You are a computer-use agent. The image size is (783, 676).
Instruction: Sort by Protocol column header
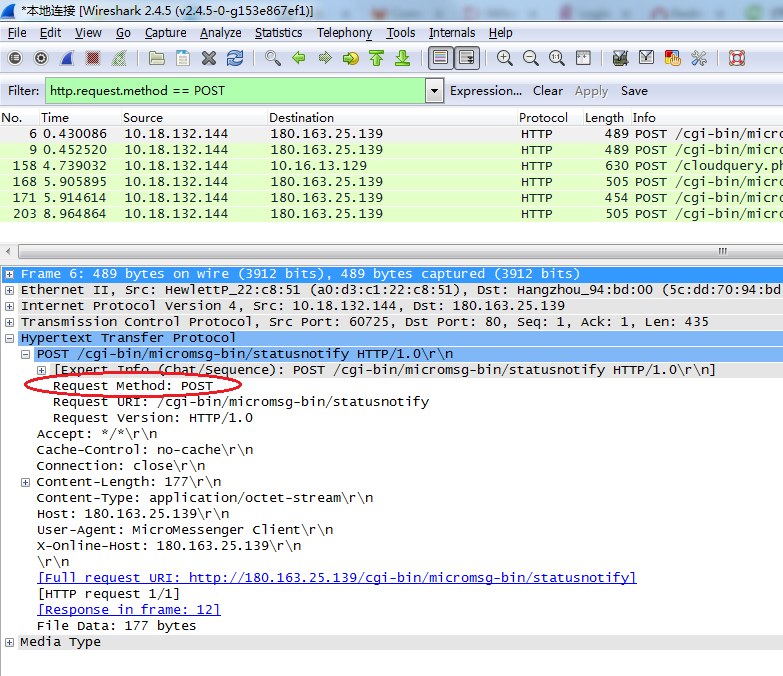point(549,118)
